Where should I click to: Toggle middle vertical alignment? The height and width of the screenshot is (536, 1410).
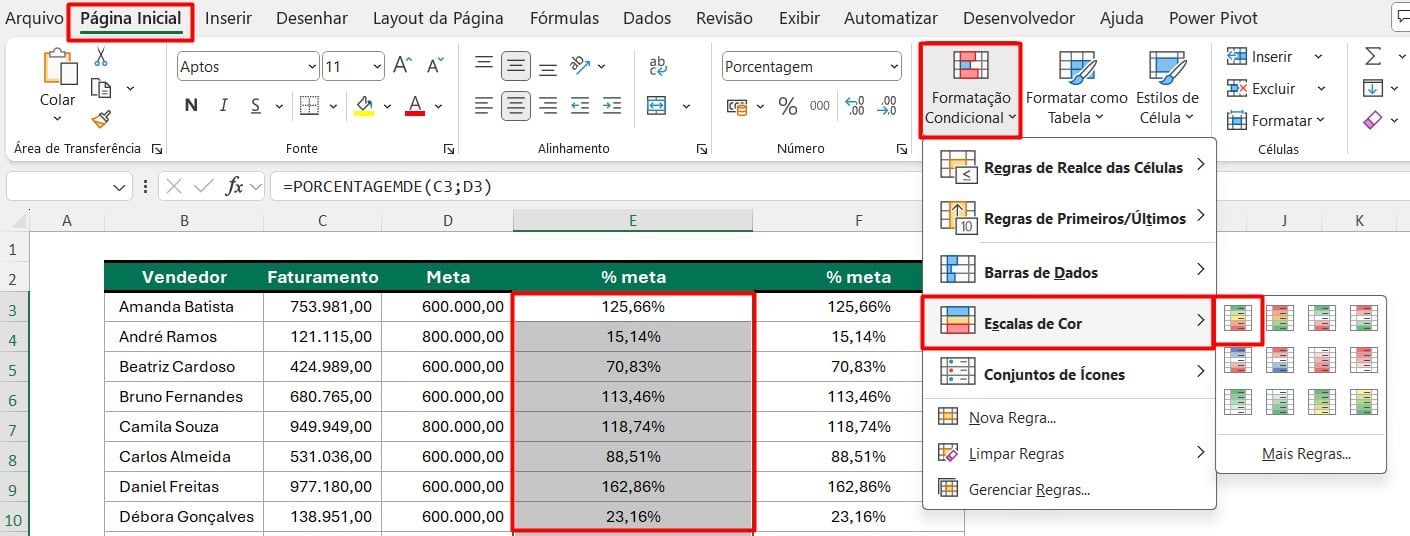pyautogui.click(x=516, y=66)
